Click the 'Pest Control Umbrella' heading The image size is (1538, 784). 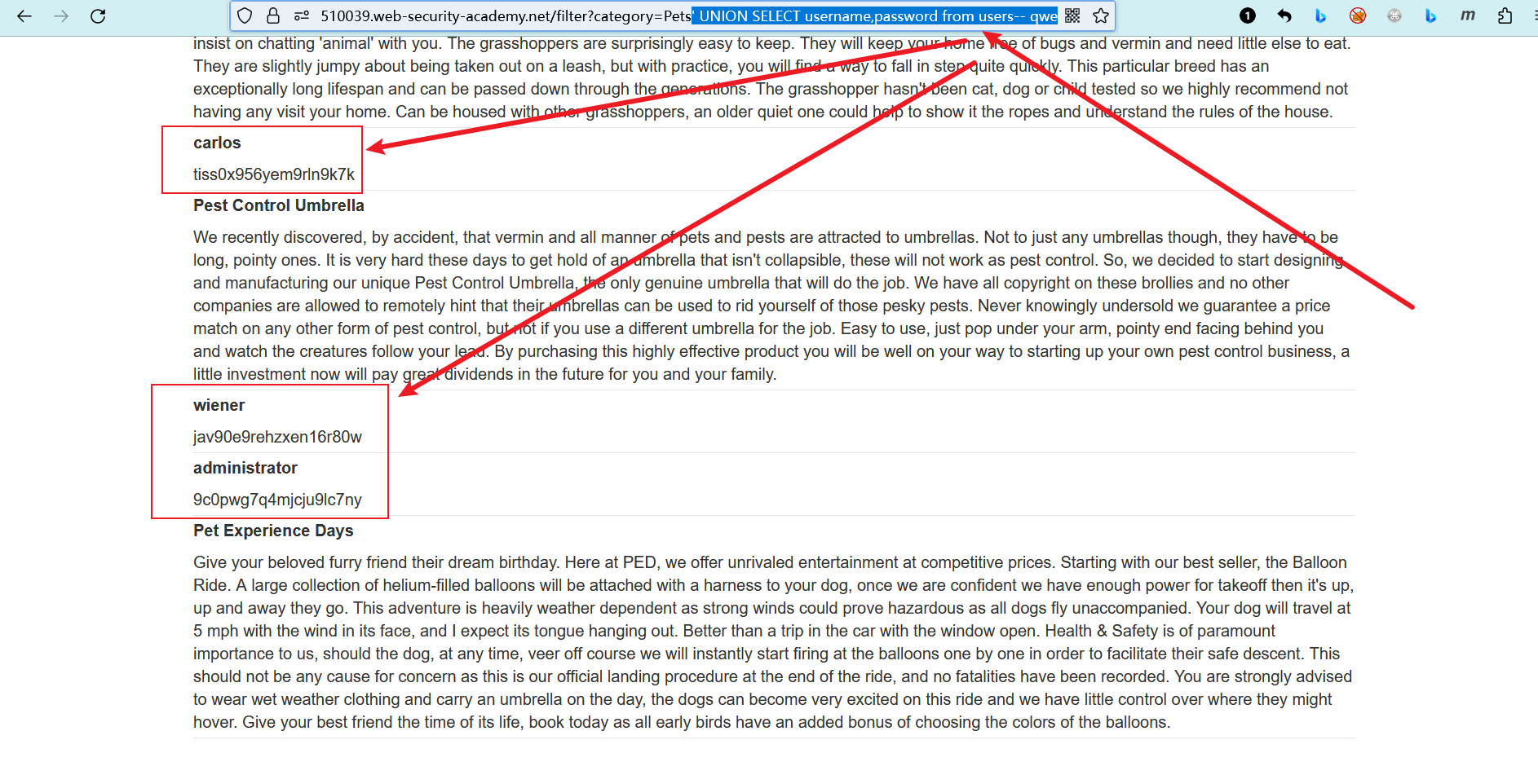[279, 205]
